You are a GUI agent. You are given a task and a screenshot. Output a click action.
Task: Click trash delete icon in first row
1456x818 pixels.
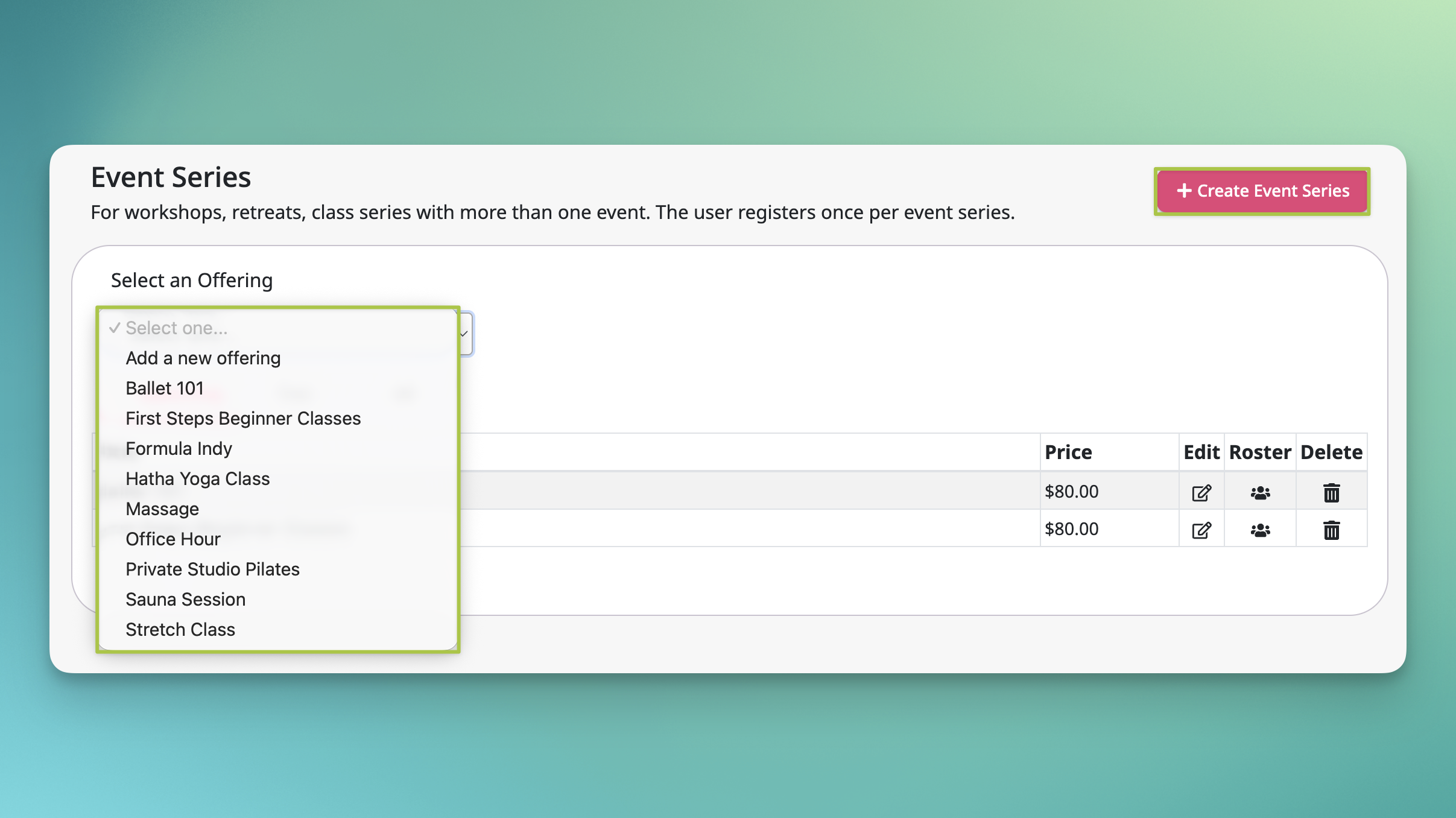point(1332,493)
